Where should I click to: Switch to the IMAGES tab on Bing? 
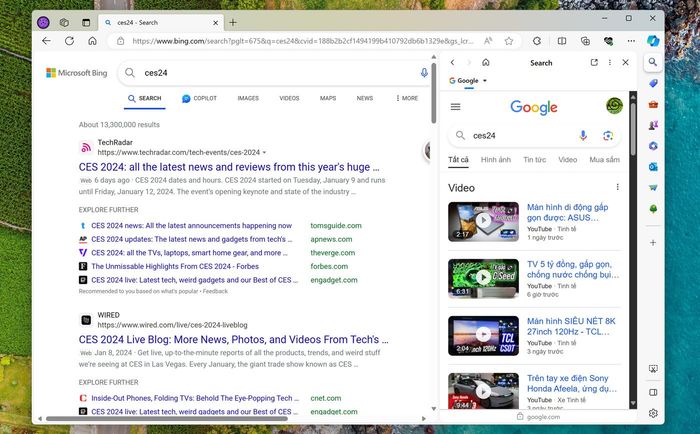248,98
